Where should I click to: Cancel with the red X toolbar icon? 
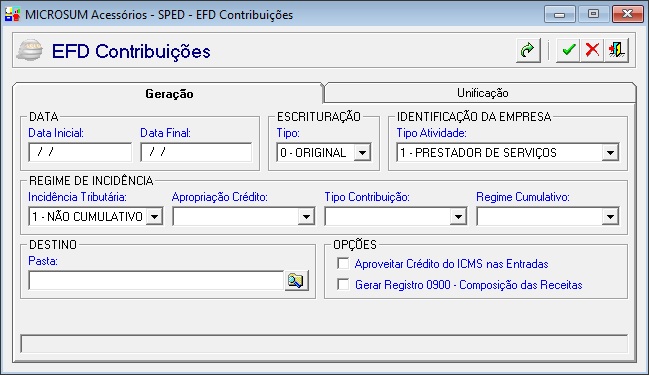click(x=592, y=51)
